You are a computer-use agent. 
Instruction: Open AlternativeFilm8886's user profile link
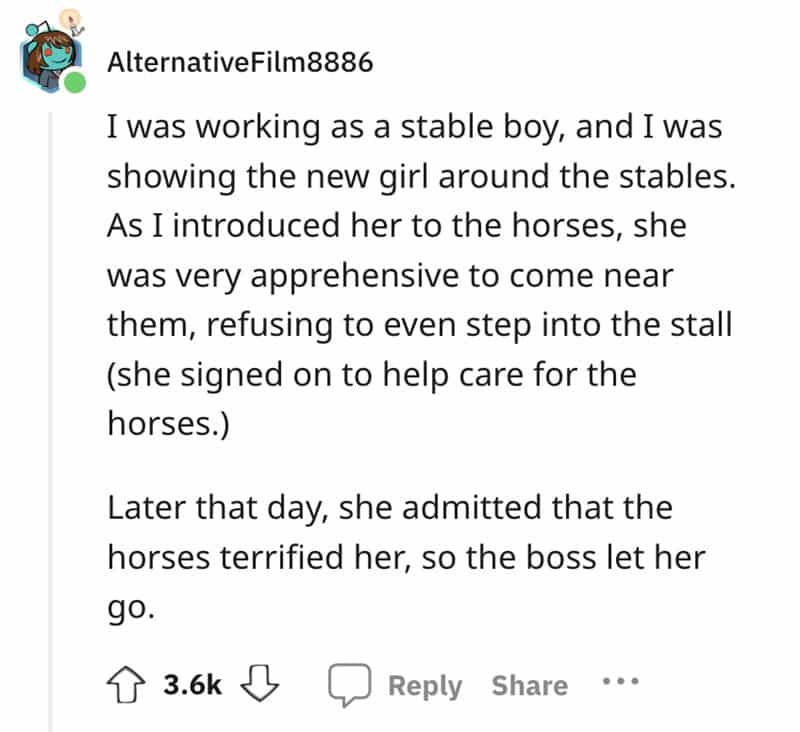click(239, 63)
